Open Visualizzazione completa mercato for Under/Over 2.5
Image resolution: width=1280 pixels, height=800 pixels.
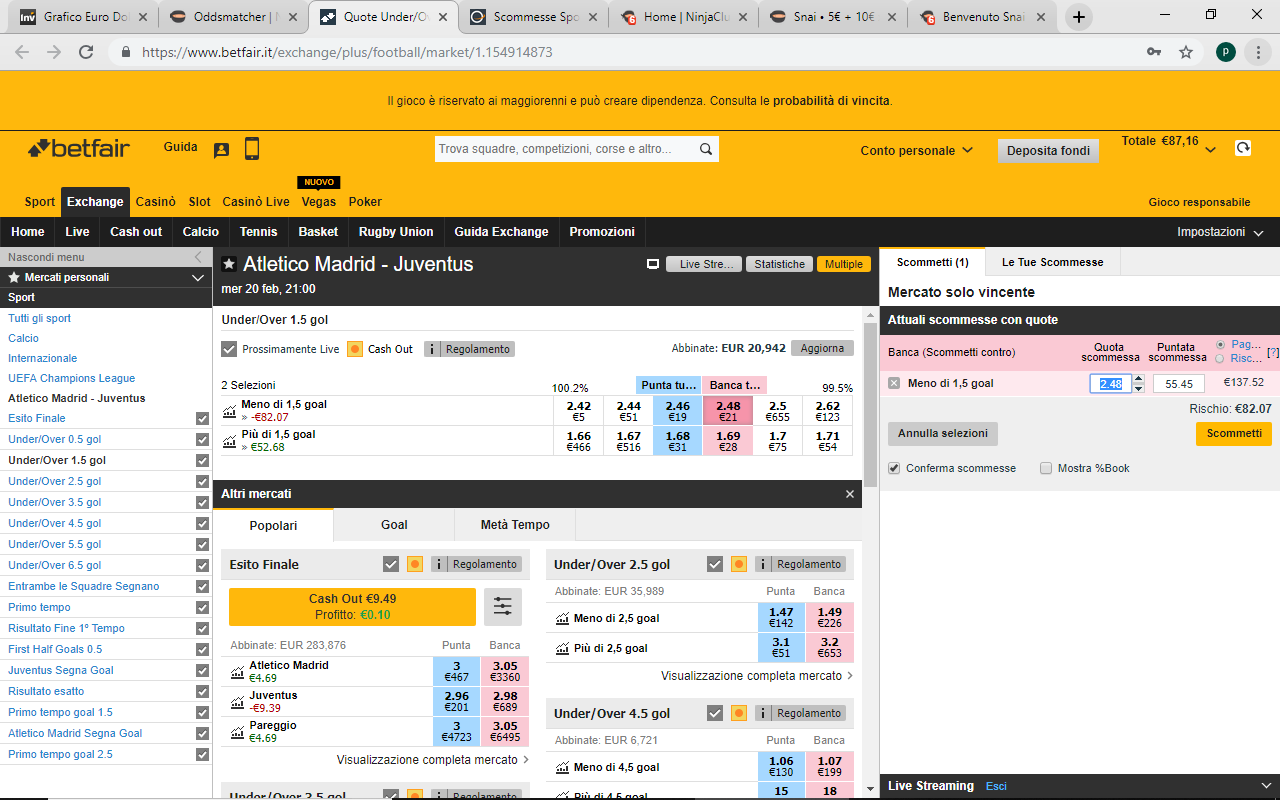757,676
